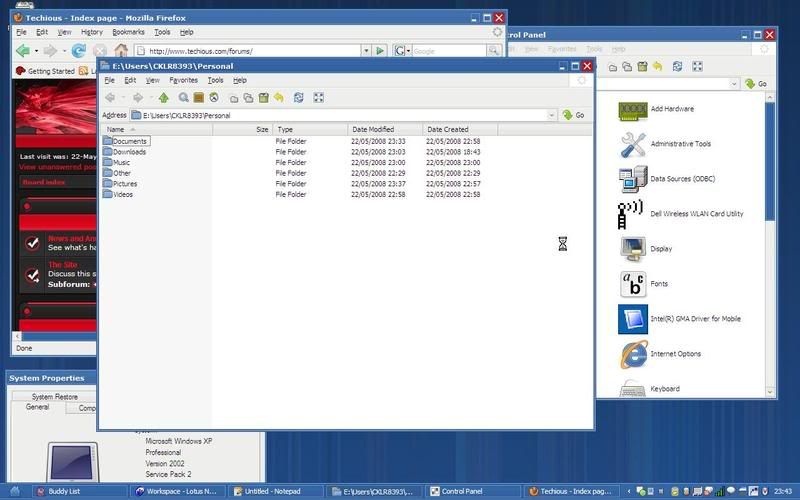This screenshot has height=500, width=800.
Task: Select the Downloads folder
Action: click(x=124, y=152)
